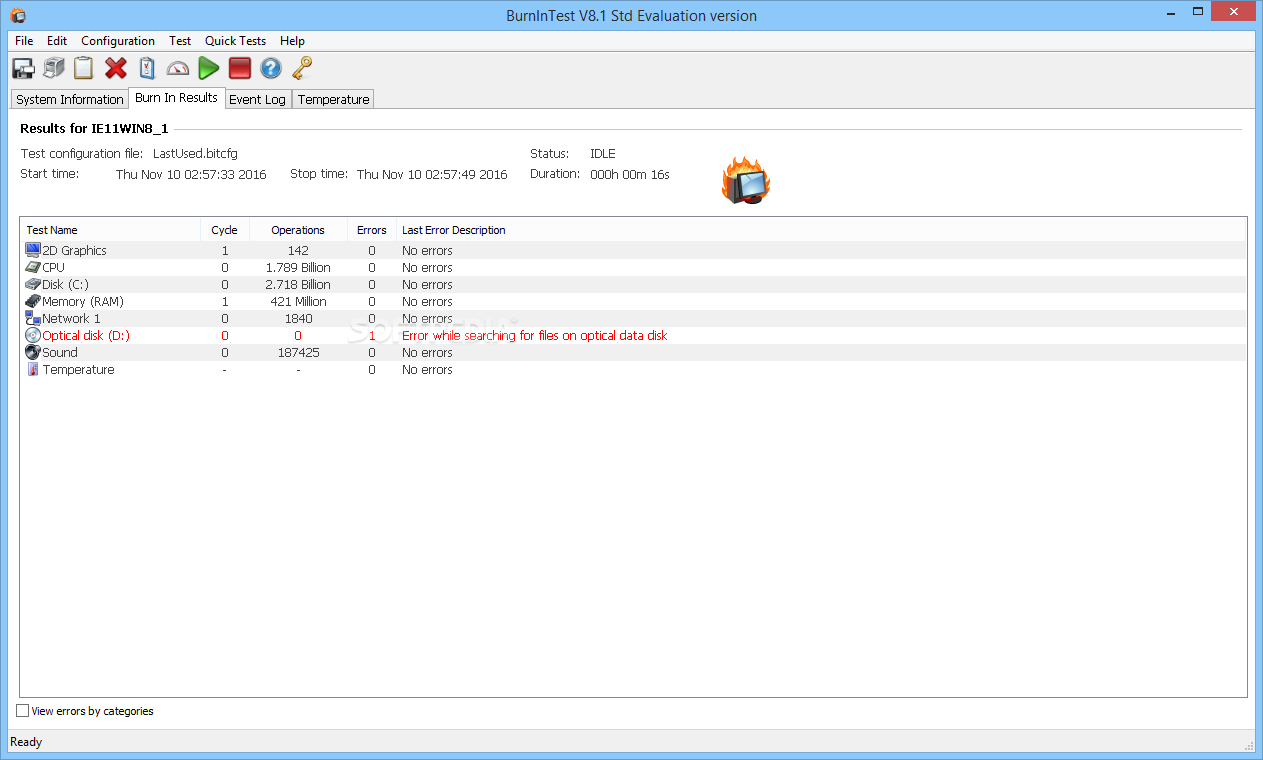
Task: Click the Save report floppy disk icon
Action: (x=23, y=68)
